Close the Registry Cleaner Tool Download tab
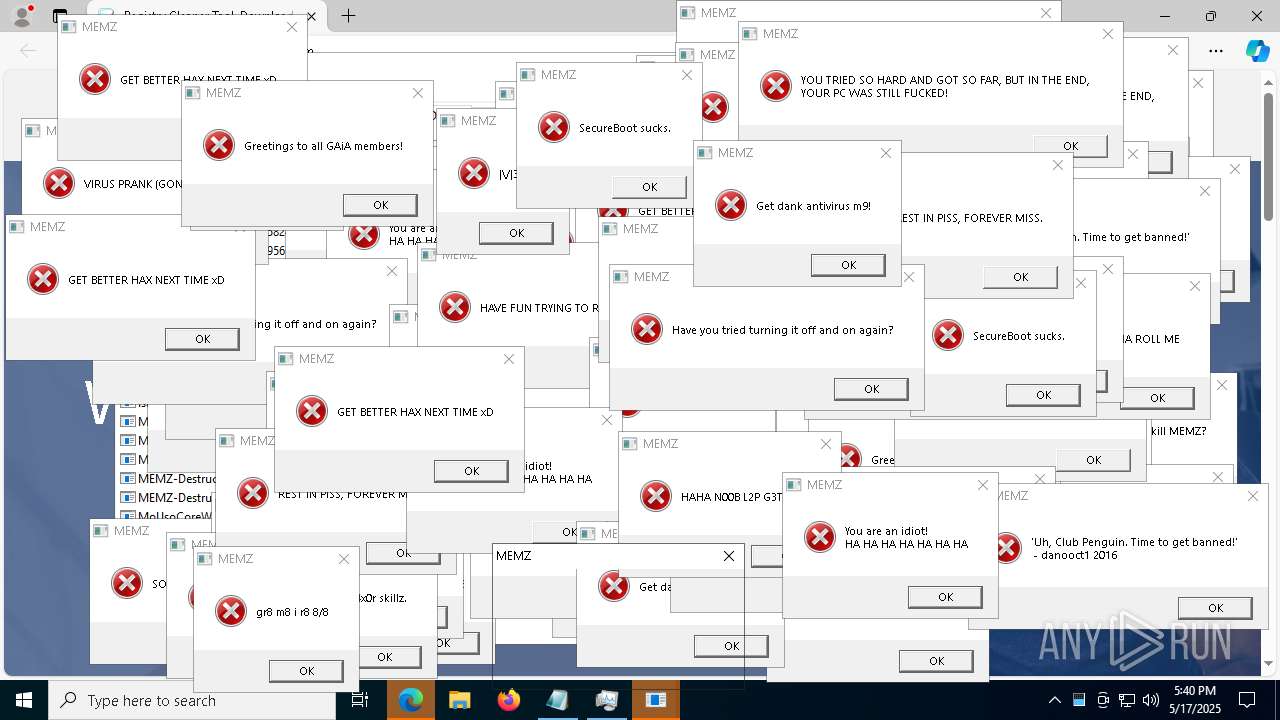 (311, 16)
